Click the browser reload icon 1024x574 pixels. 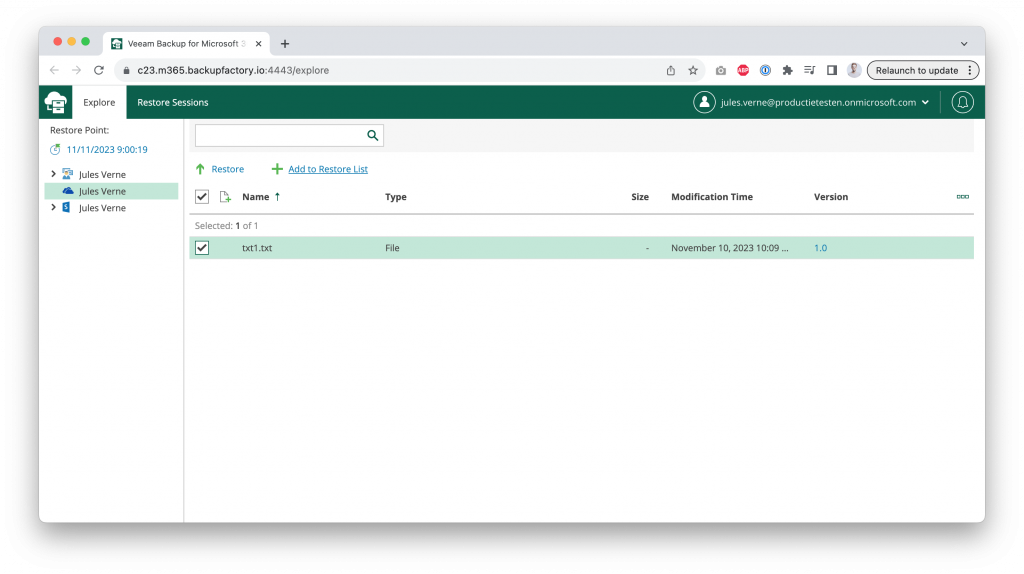coord(99,71)
